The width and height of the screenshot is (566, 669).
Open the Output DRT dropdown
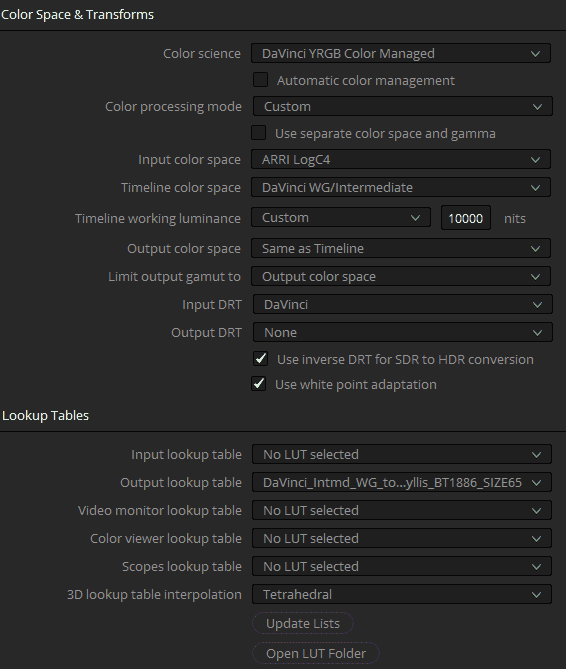tap(402, 332)
